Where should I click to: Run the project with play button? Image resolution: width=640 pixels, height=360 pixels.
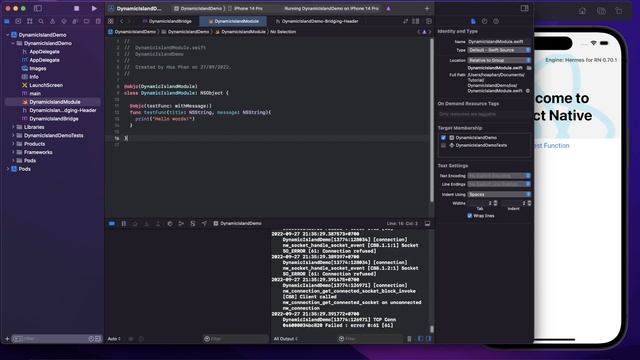point(94,8)
